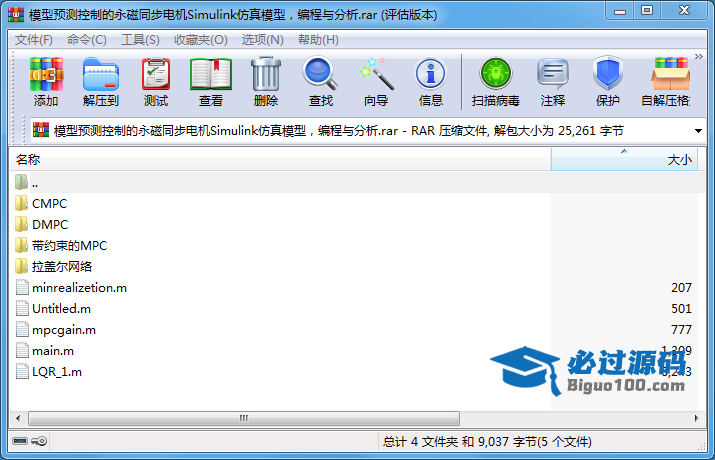
Task: Click the scroll-right arrow
Action: [696, 418]
